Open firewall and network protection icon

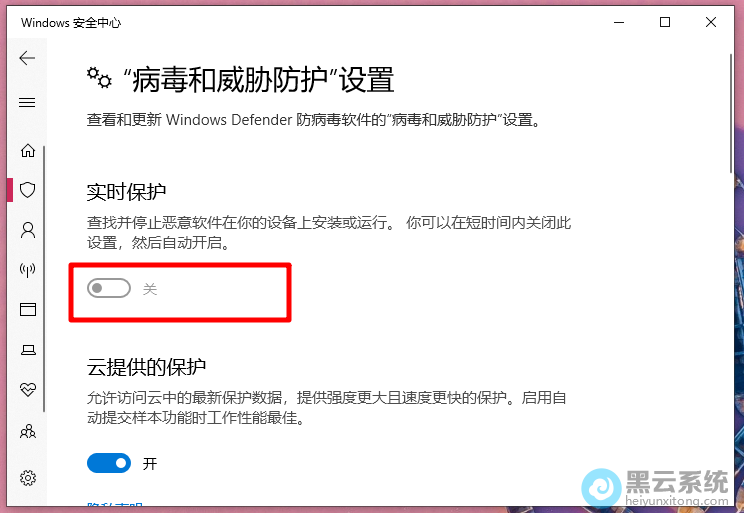tap(28, 270)
